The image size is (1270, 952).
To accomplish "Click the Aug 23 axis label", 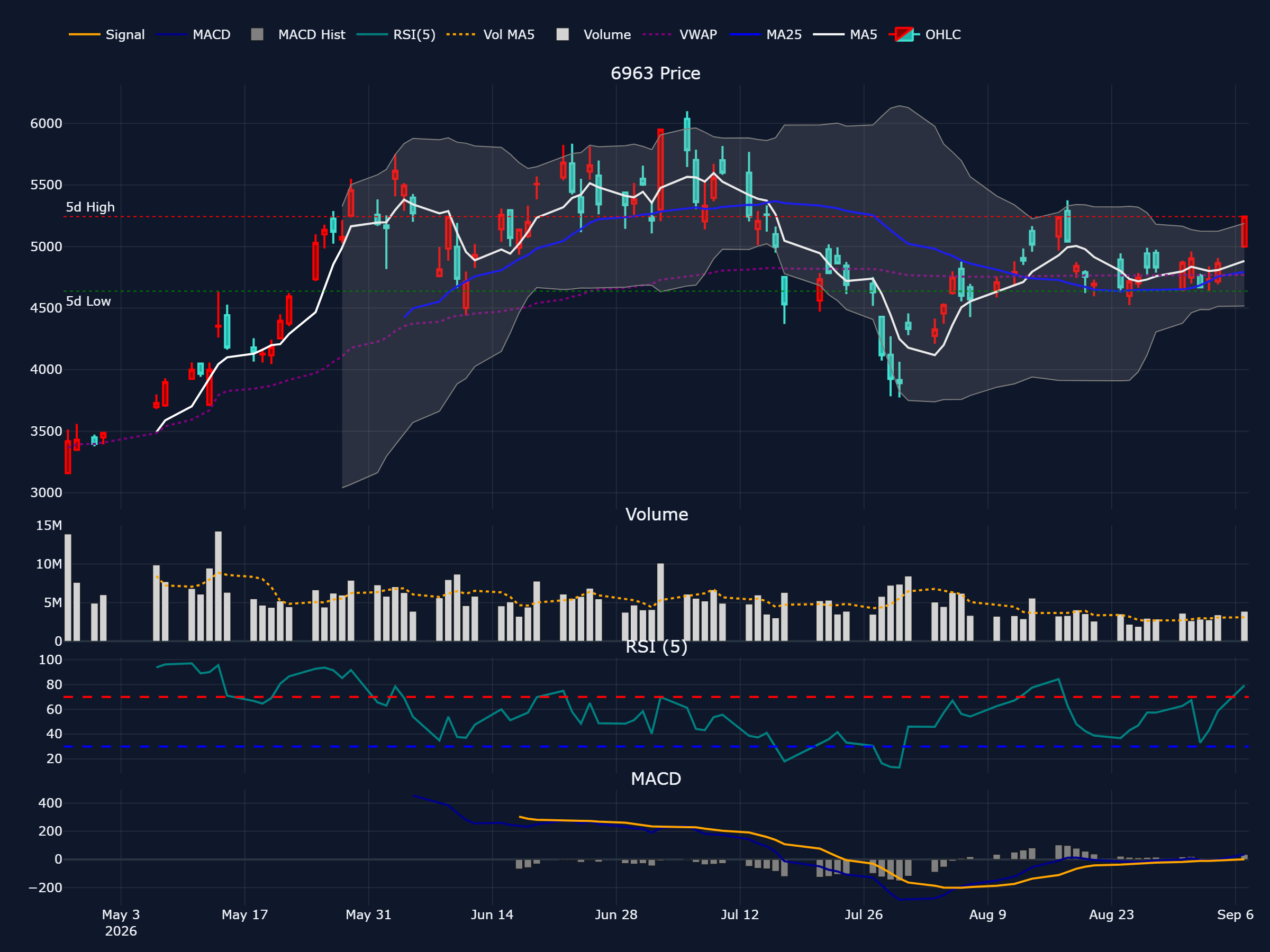I will (1112, 914).
